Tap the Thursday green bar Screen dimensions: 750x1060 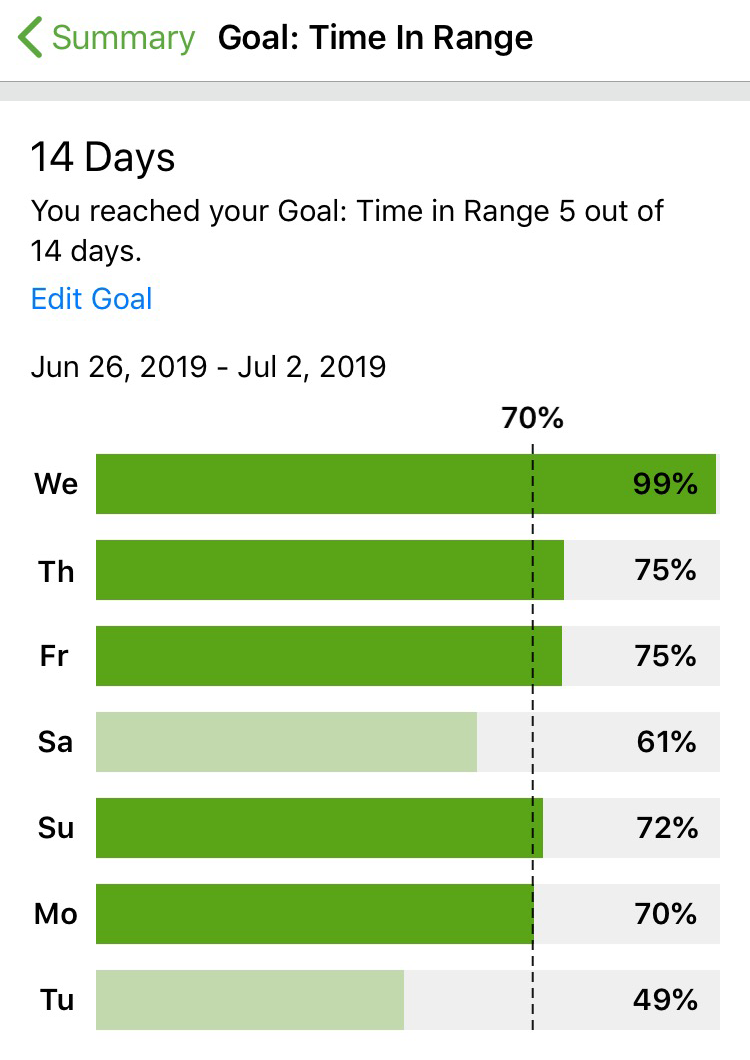[330, 570]
